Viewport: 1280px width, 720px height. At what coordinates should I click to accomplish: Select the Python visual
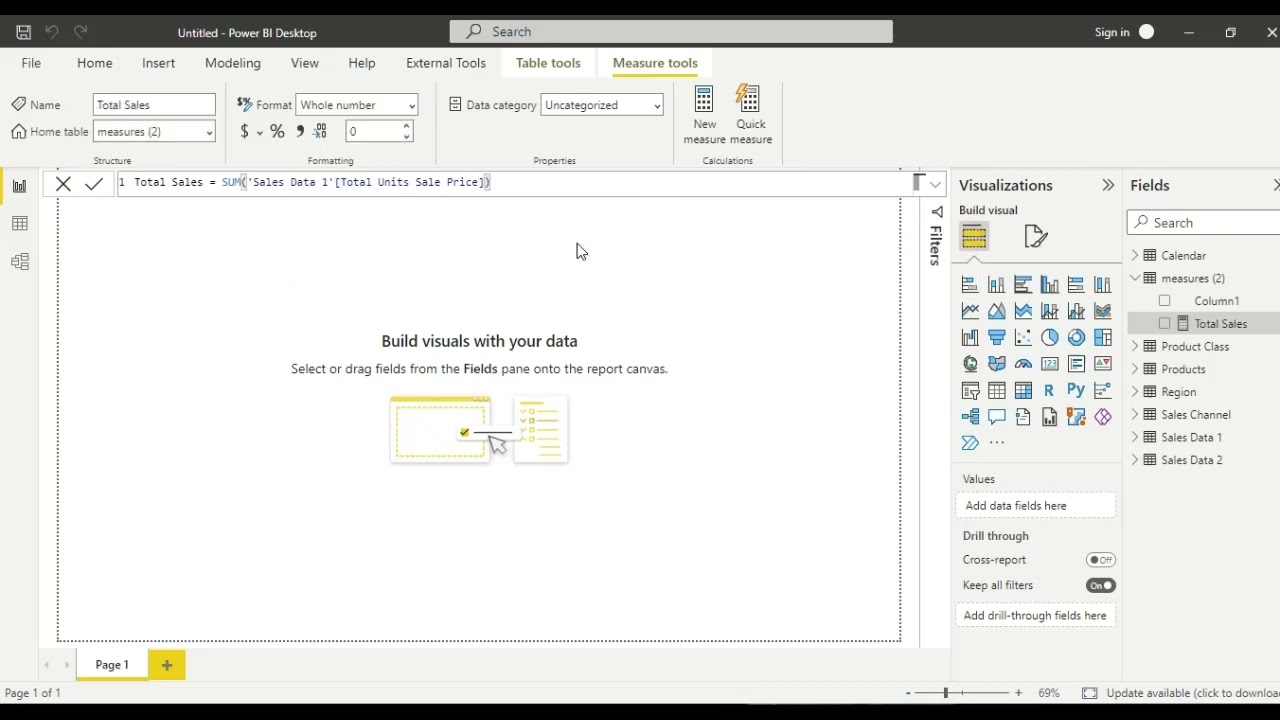[1076, 390]
